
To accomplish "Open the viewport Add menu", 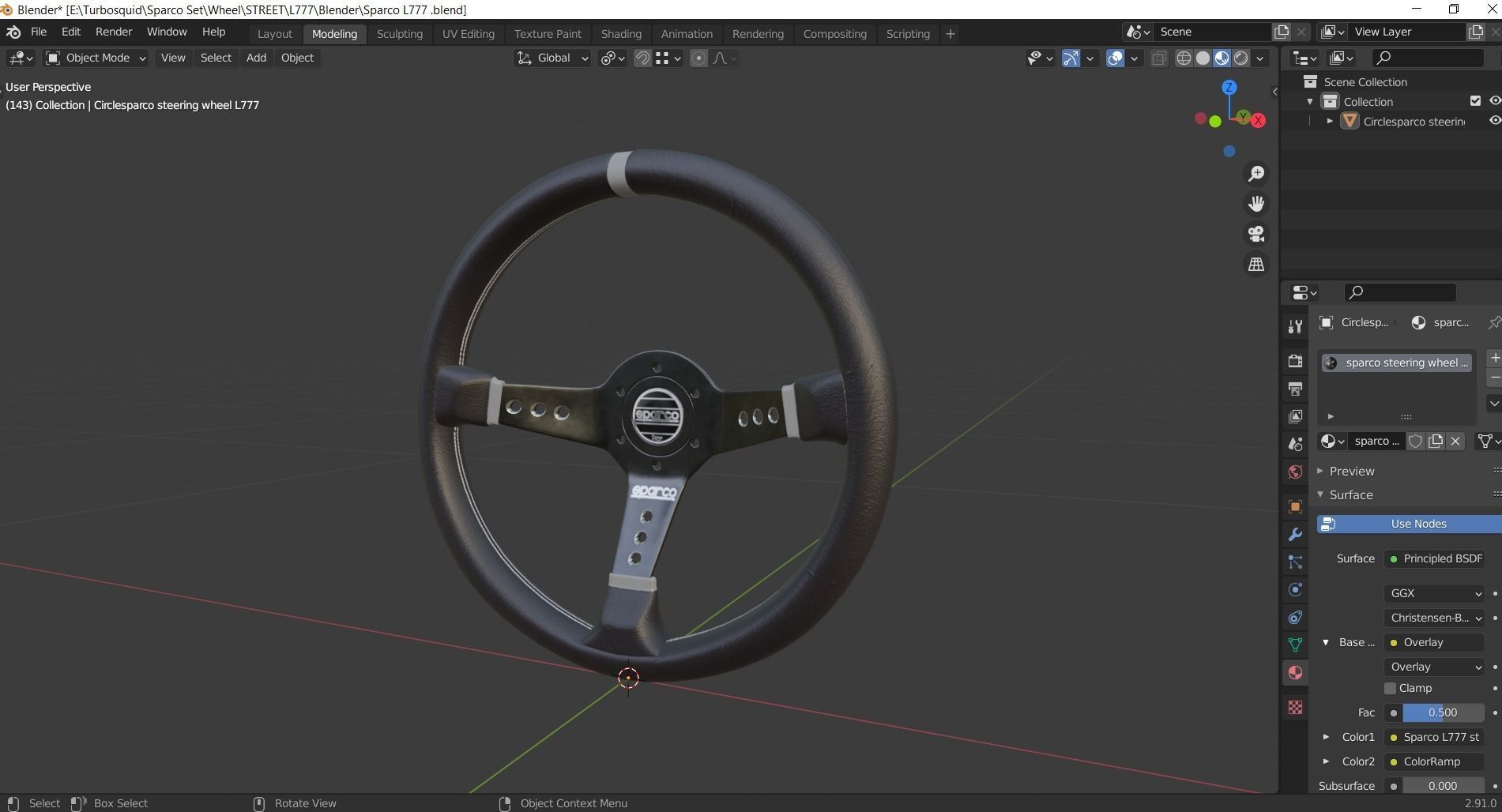I will pyautogui.click(x=256, y=58).
